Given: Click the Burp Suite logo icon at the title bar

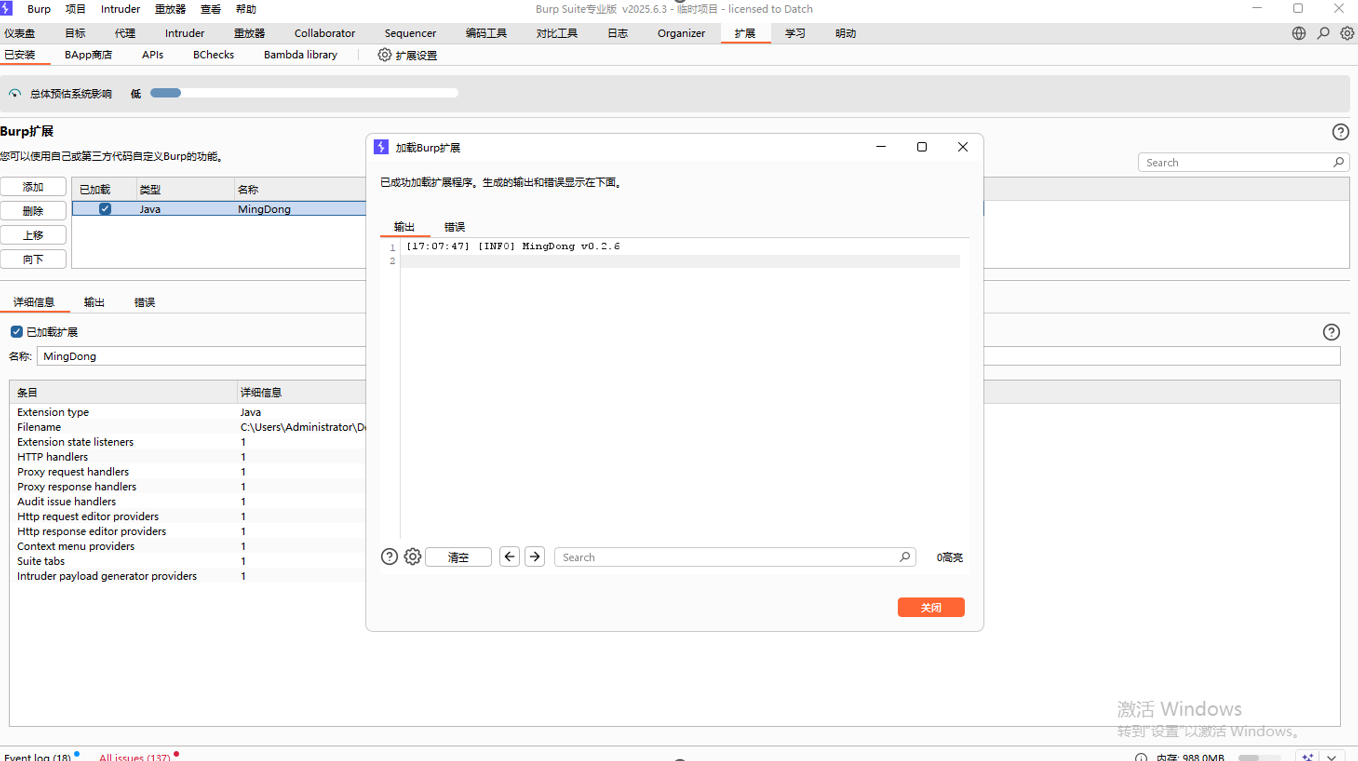Looking at the screenshot, I should click(6, 8).
